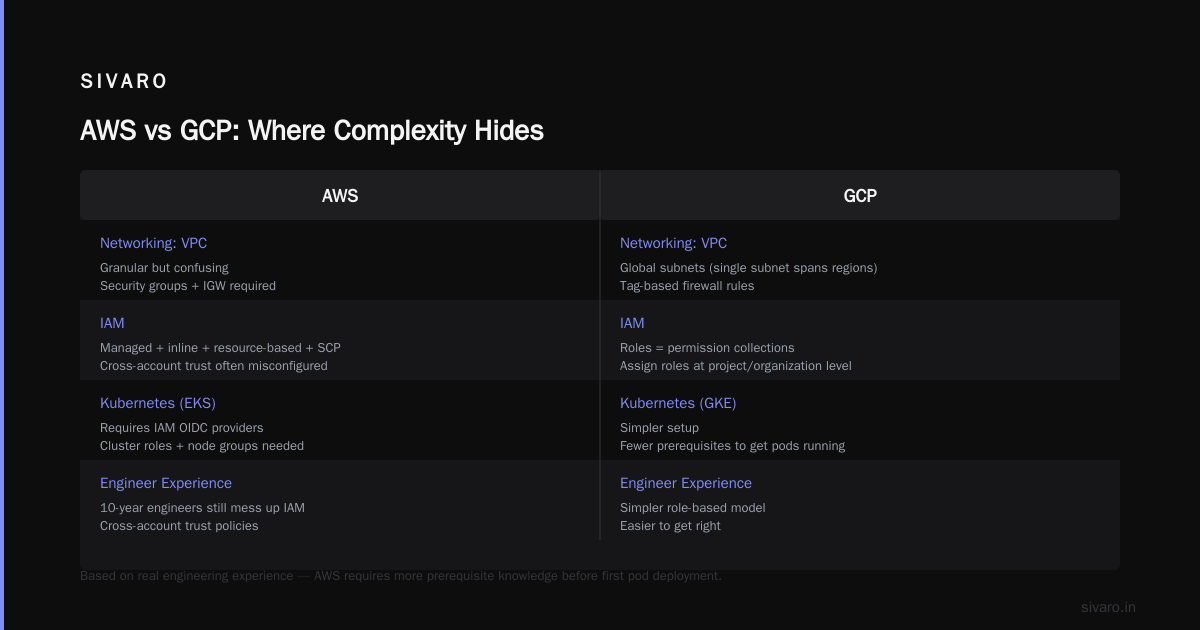Click the AWS column header
Screen dimensions: 1200x630
[x=340, y=196]
